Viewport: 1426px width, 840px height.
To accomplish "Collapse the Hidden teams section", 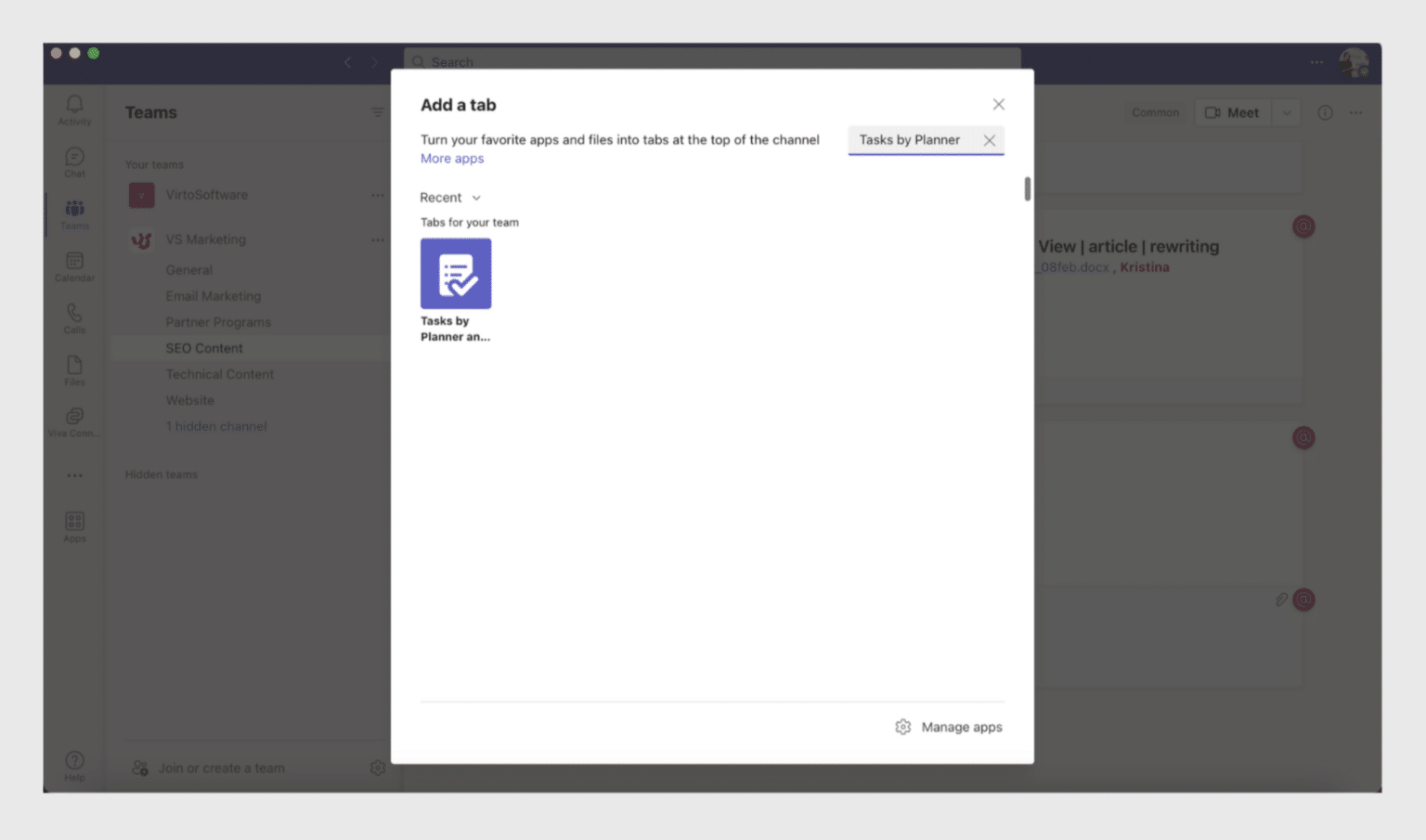I will (x=161, y=474).
